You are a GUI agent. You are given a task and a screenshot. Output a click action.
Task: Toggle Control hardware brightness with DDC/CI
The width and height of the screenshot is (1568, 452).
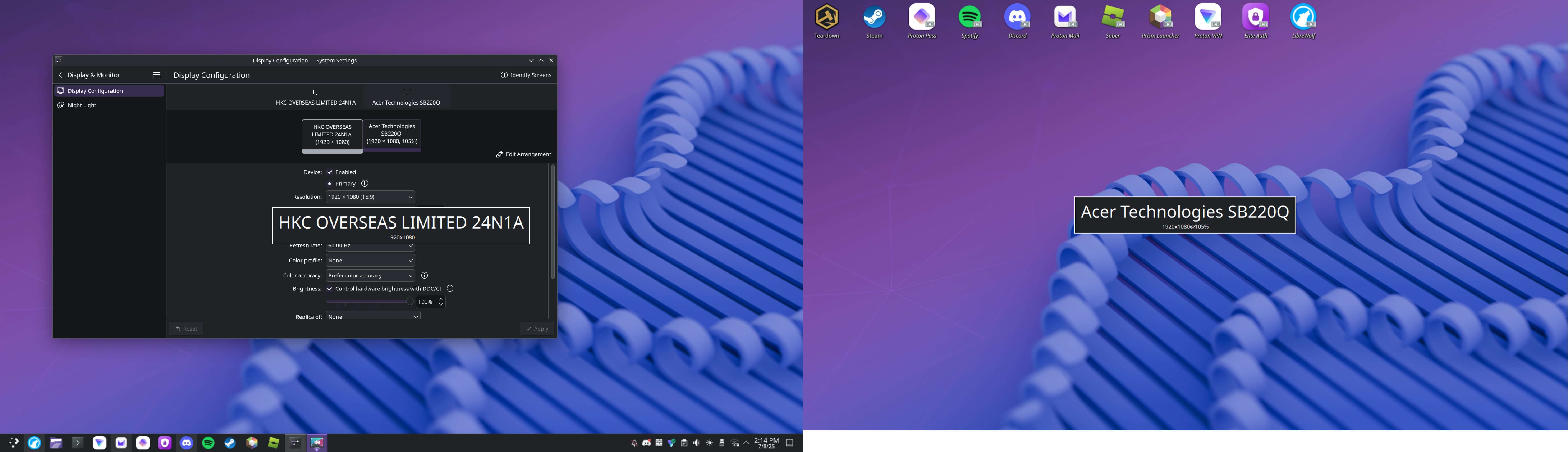click(330, 289)
